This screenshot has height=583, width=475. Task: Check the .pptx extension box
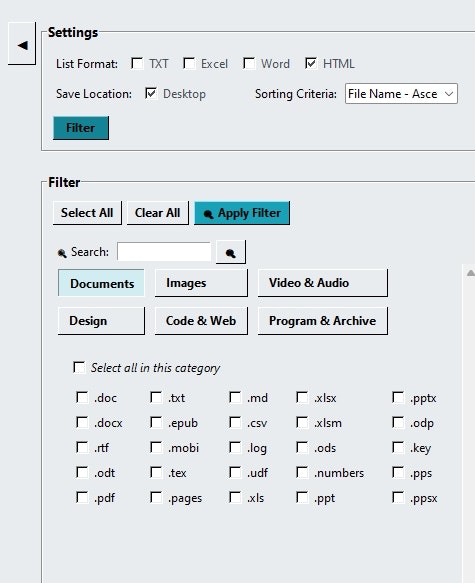(x=398, y=397)
